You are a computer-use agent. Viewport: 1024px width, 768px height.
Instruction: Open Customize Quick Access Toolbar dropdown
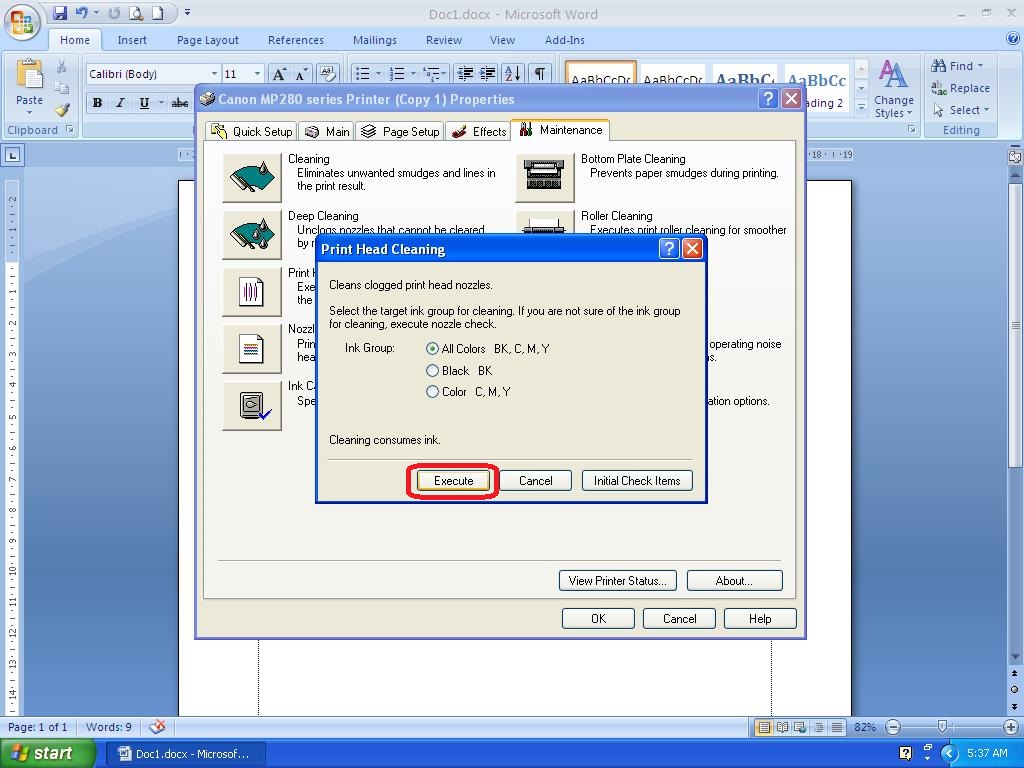[187, 12]
